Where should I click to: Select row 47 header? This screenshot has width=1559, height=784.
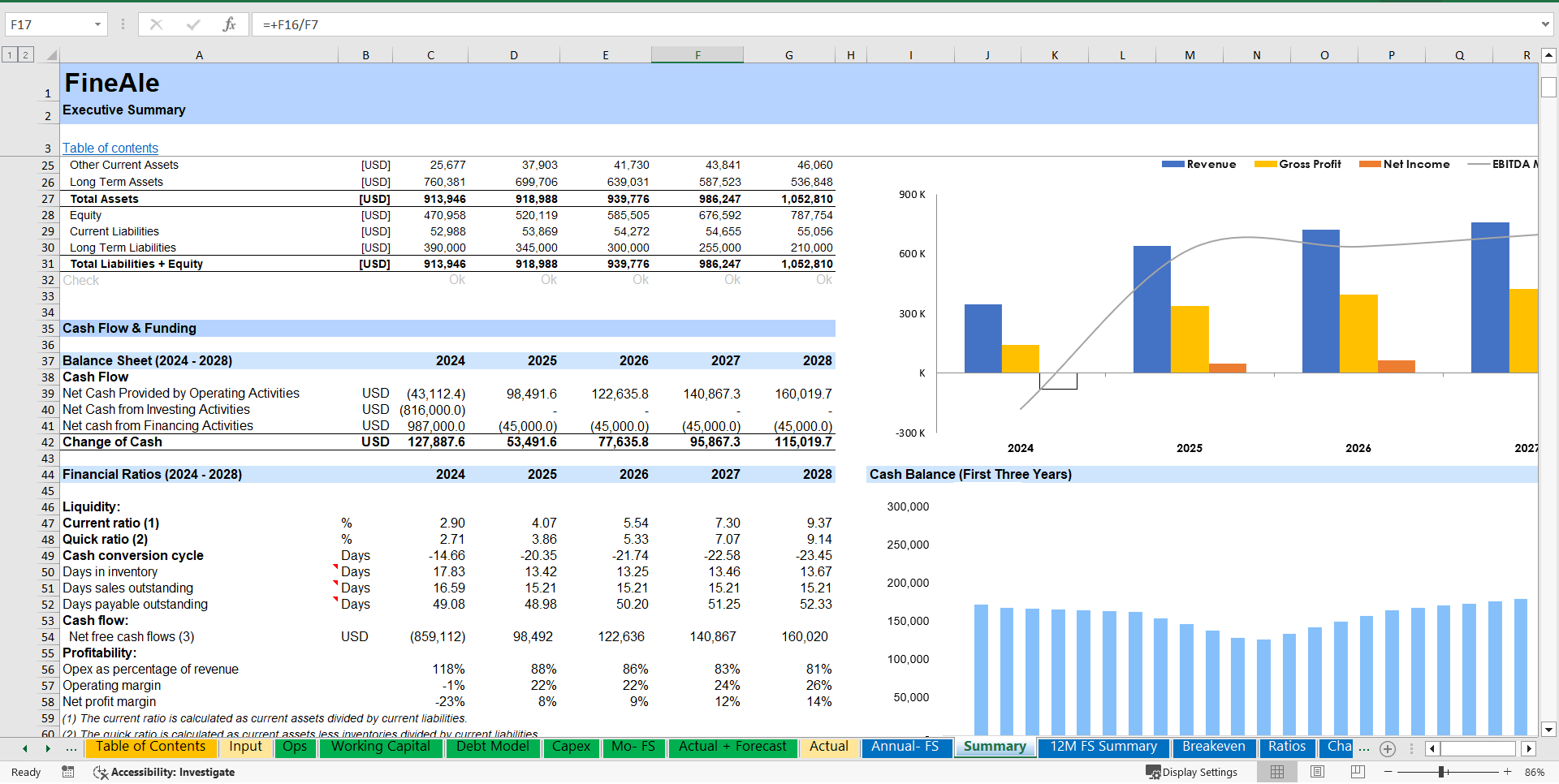tap(48, 523)
